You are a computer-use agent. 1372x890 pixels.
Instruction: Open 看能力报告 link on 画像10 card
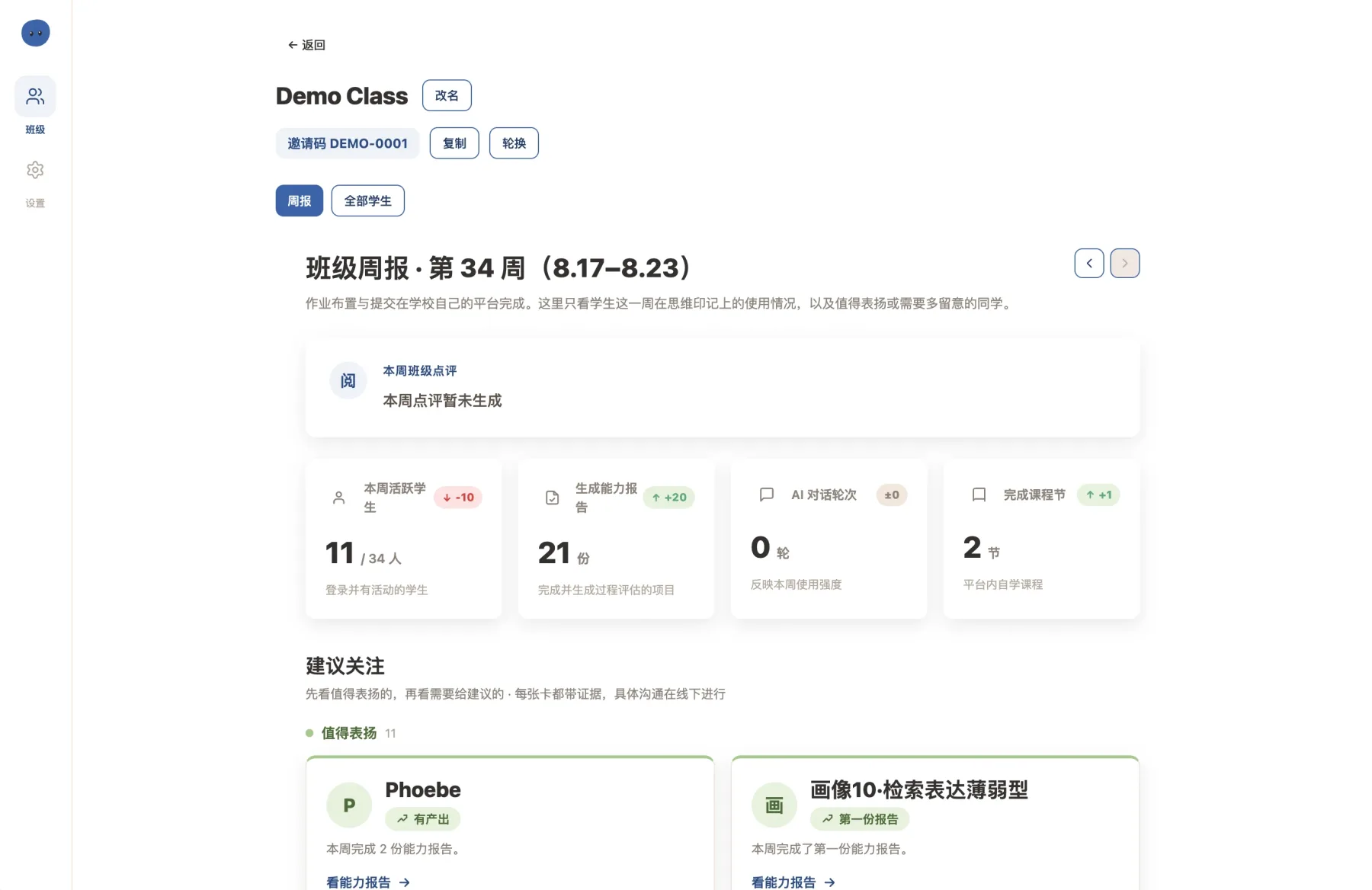[x=793, y=882]
